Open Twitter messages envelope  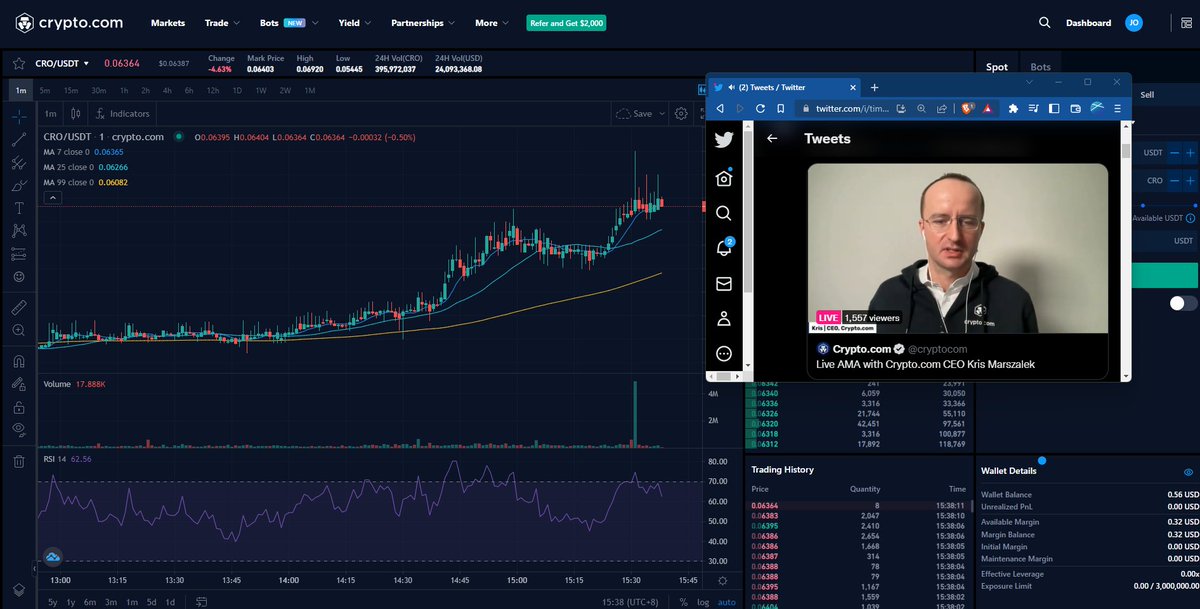pos(724,284)
